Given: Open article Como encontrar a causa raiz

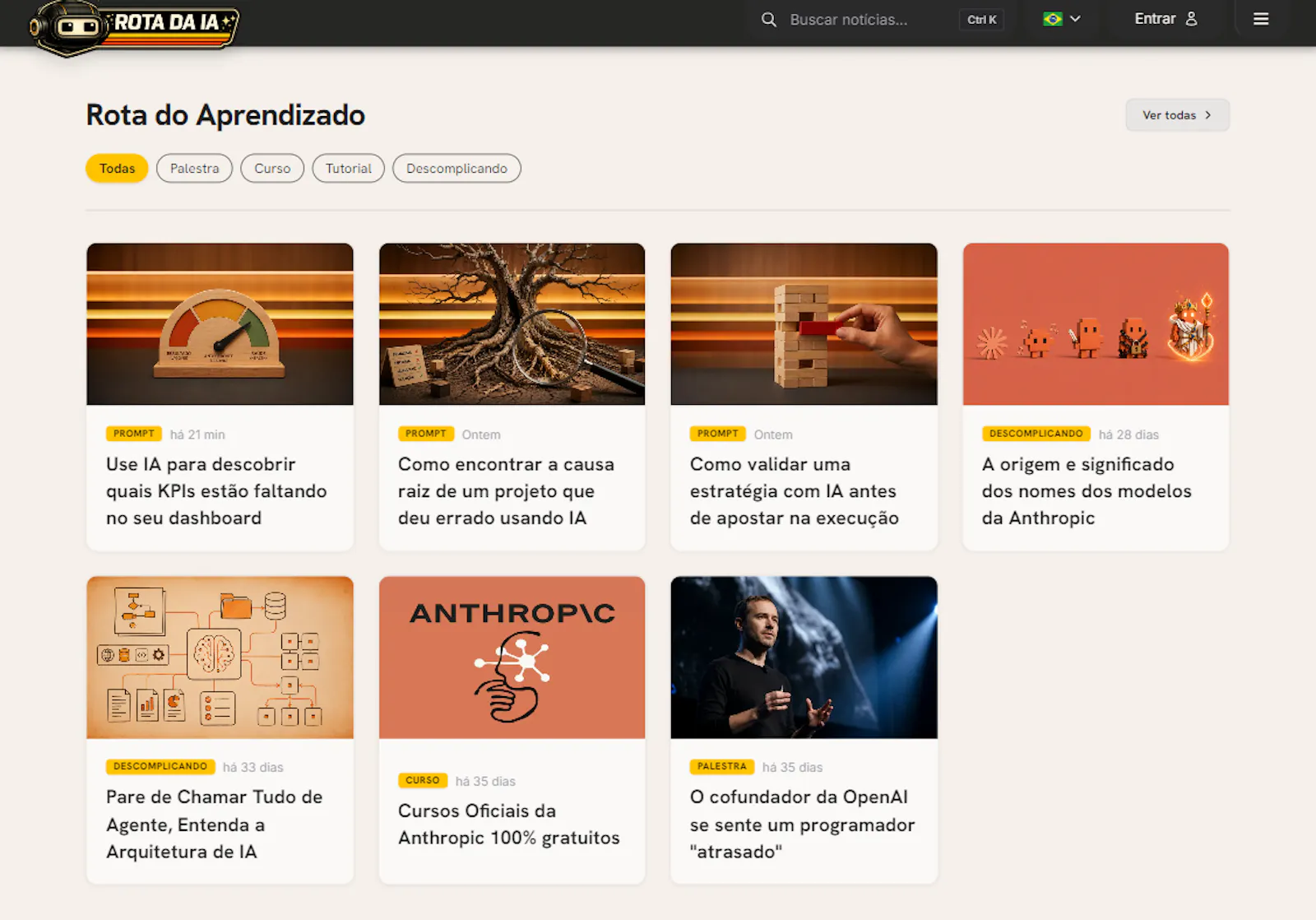Looking at the screenshot, I should pyautogui.click(x=506, y=491).
